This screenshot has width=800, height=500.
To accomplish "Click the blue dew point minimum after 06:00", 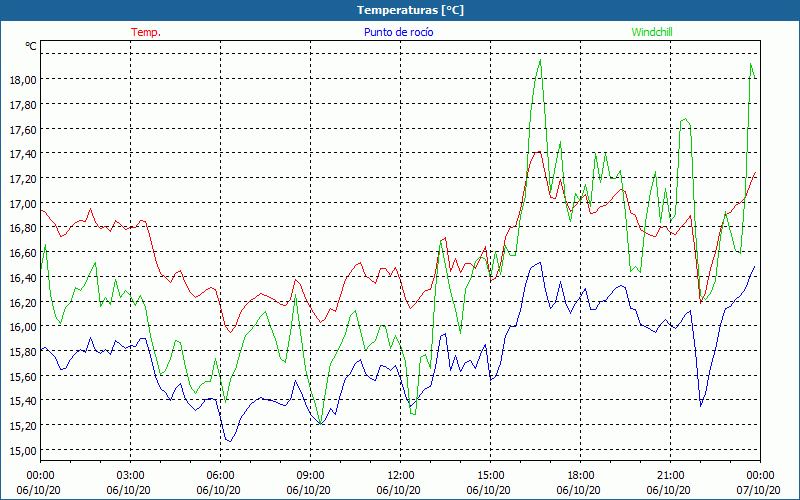I will (230, 441).
